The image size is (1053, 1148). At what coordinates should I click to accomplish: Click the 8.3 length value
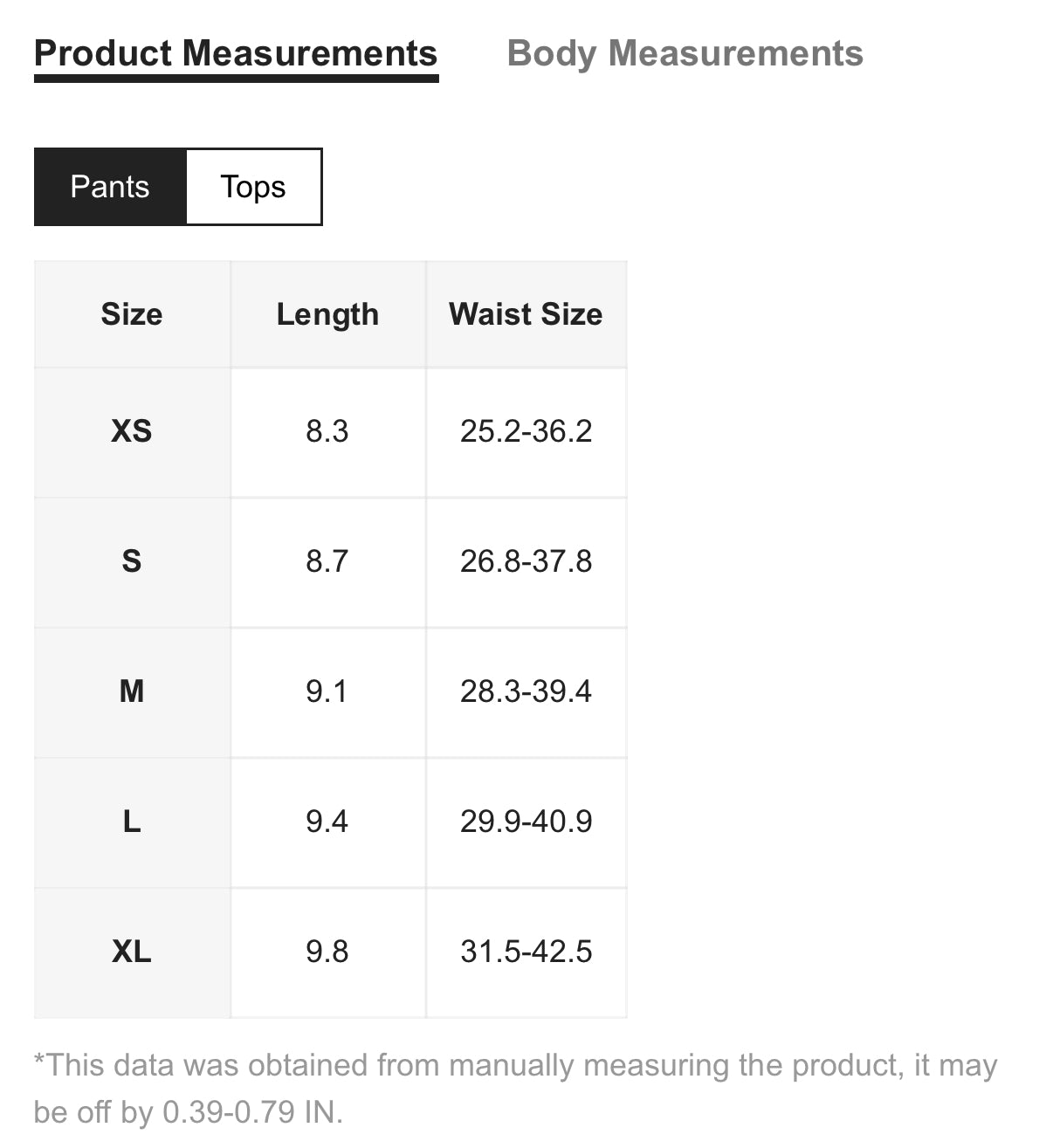point(327,431)
